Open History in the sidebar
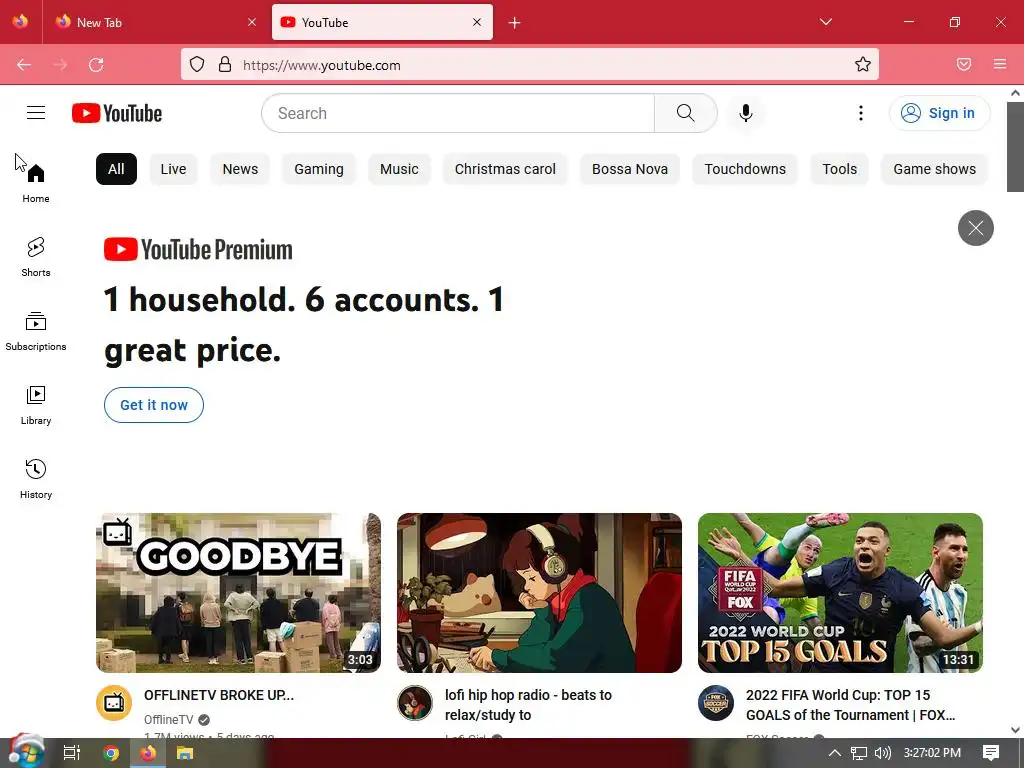 (x=36, y=479)
